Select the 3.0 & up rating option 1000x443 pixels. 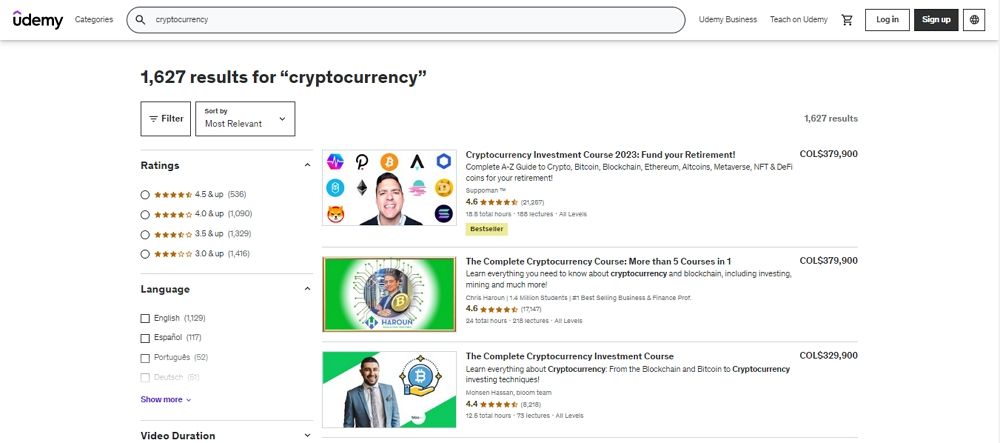146,254
